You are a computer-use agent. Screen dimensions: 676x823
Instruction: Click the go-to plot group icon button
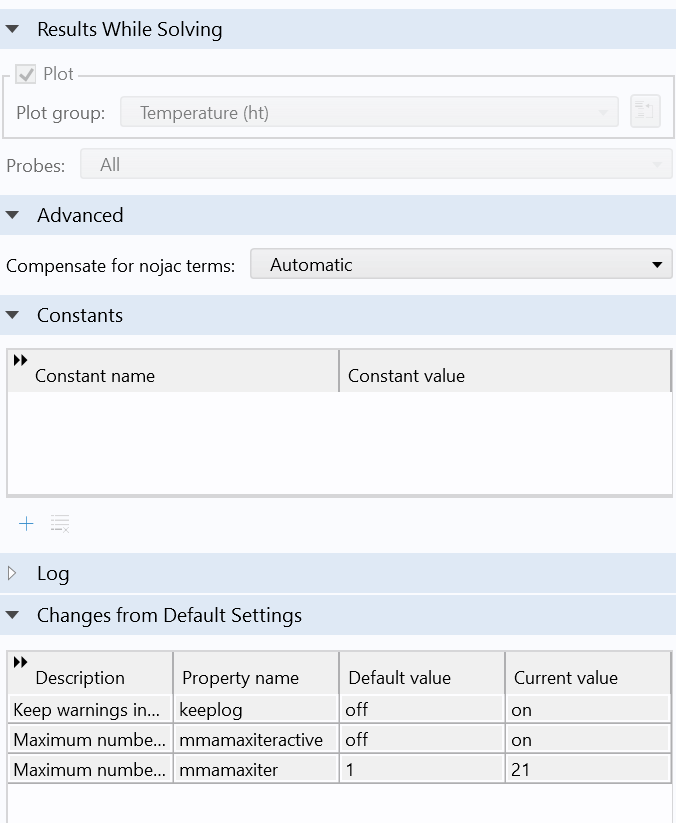(645, 112)
